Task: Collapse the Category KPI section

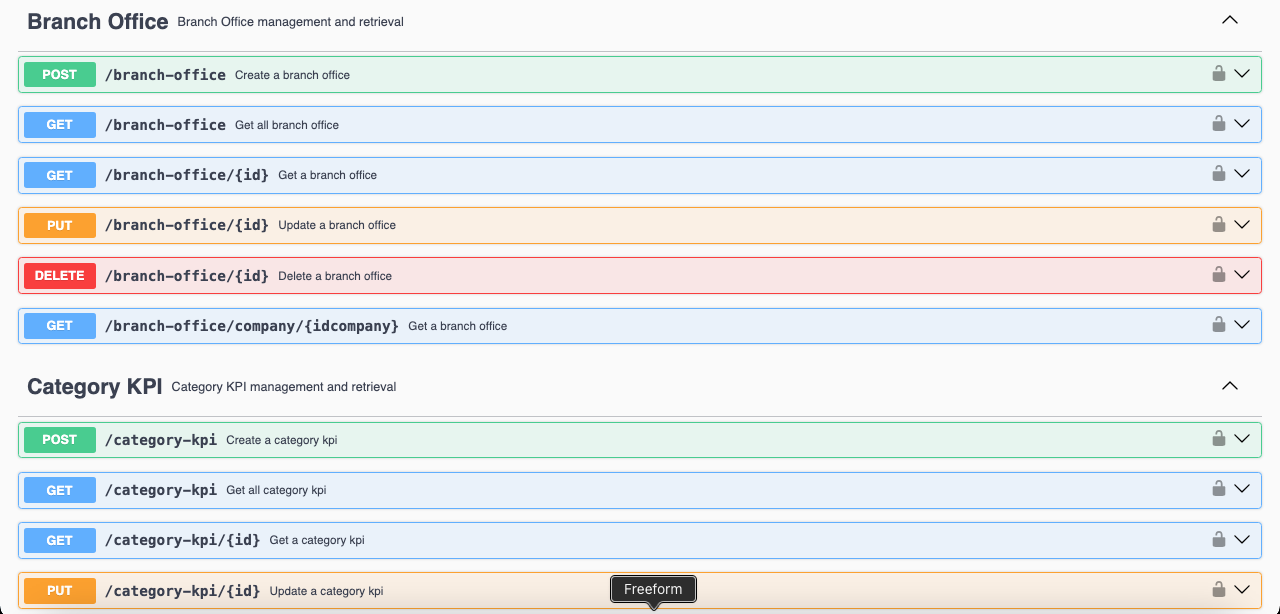Action: tap(1230, 386)
